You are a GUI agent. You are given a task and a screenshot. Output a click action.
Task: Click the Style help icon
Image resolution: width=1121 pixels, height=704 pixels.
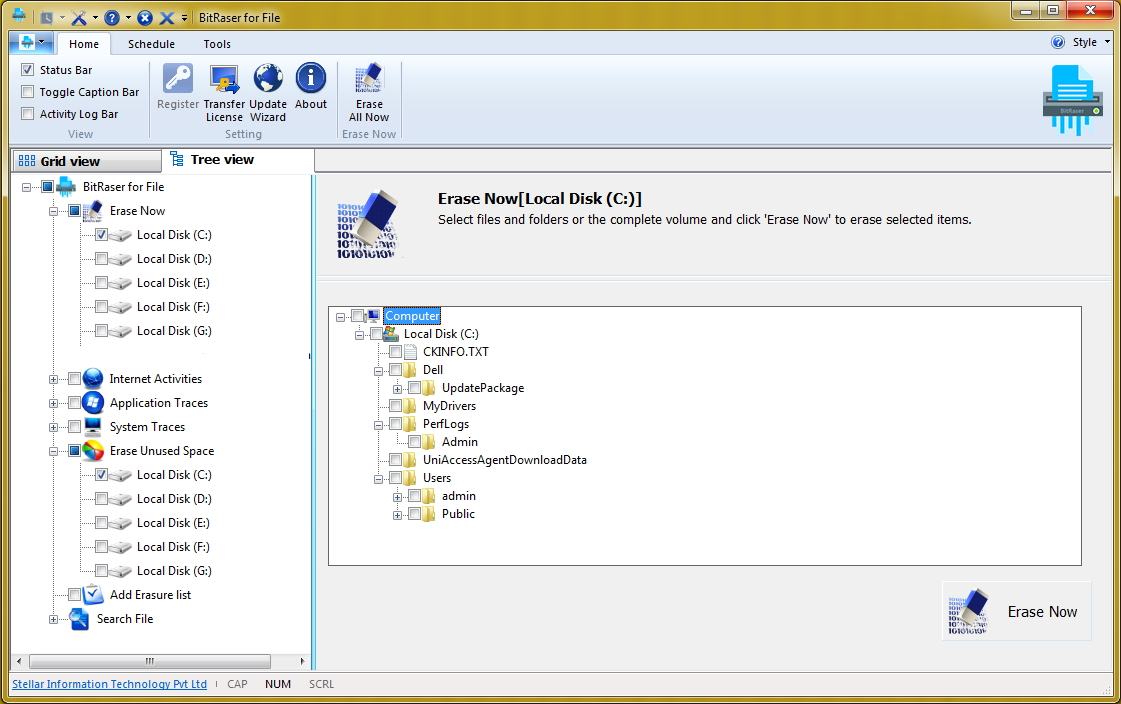[1058, 42]
